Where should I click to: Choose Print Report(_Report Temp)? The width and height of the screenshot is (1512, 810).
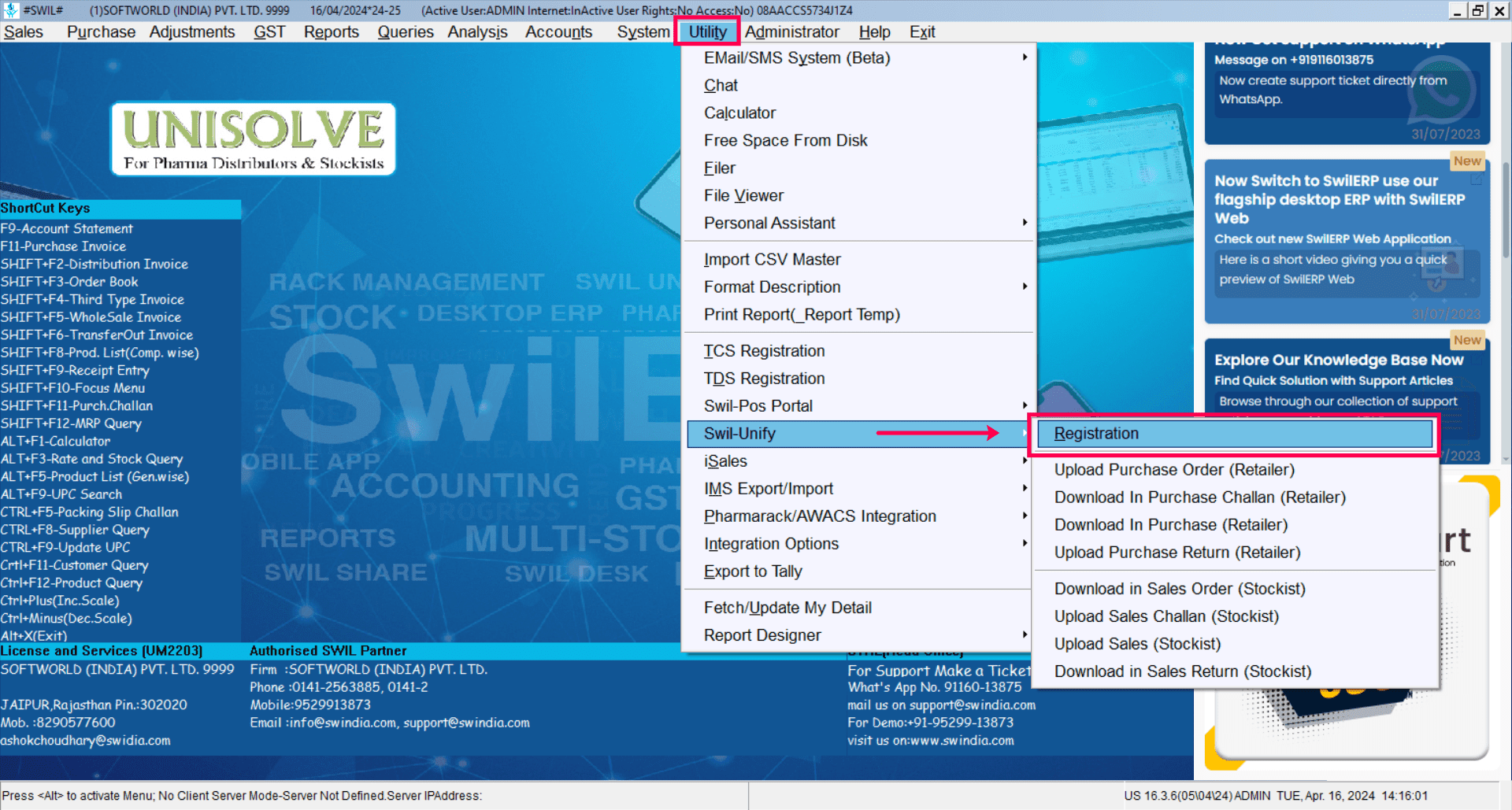(858, 315)
